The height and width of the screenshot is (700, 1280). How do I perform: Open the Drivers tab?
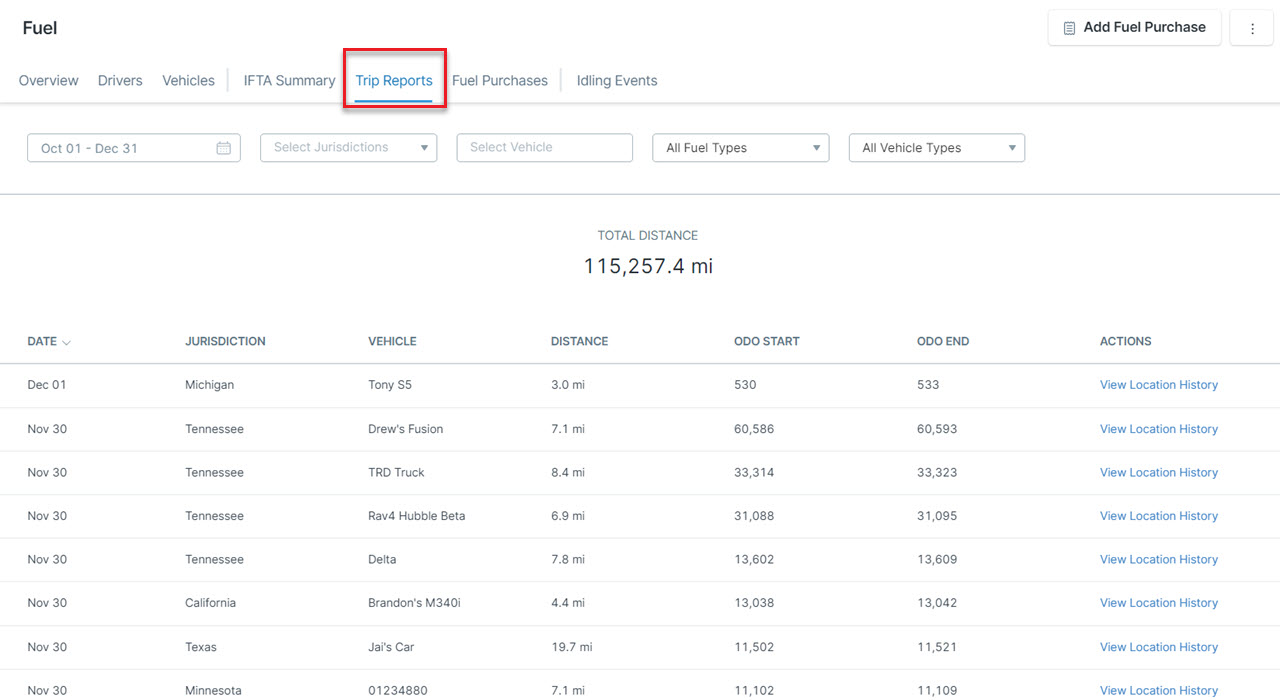120,81
